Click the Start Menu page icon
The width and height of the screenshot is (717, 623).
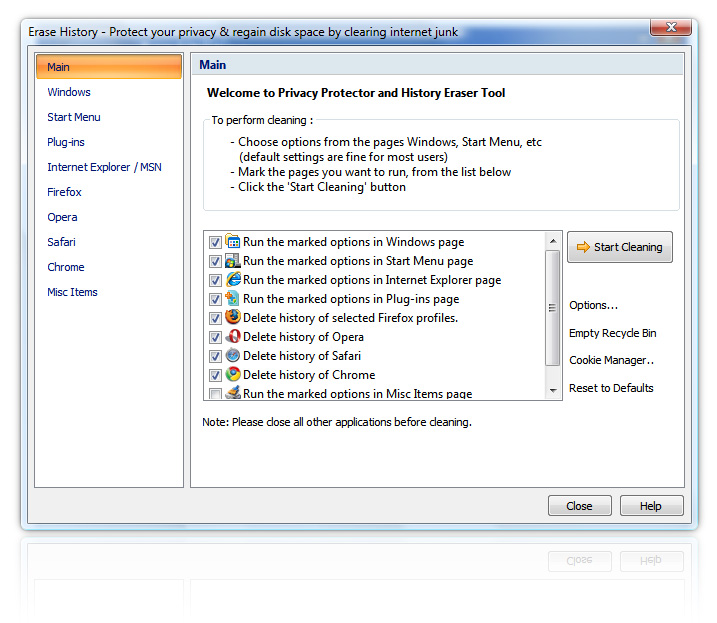pos(233,261)
